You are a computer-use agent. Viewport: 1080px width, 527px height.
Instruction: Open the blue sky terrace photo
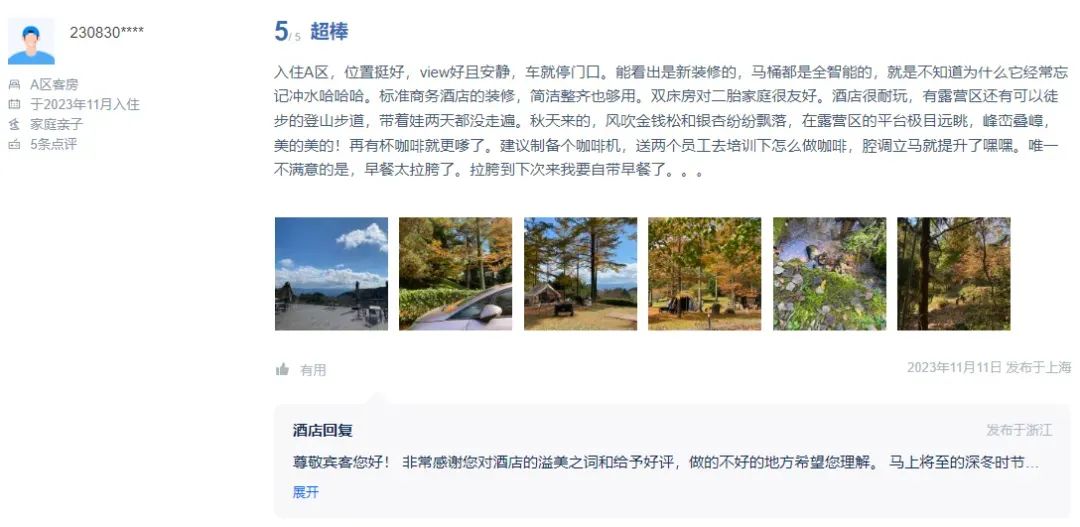(x=331, y=273)
